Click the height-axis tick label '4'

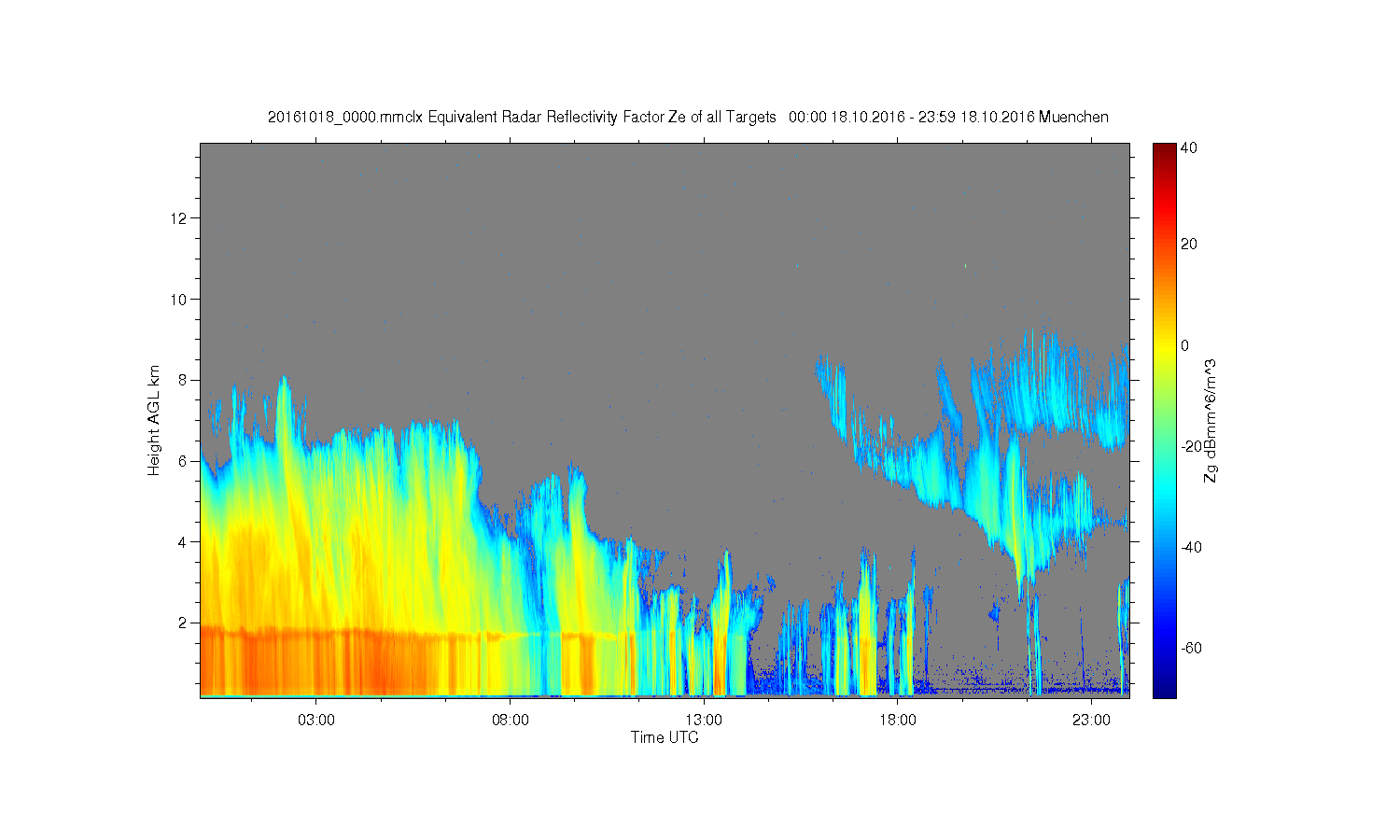[x=185, y=541]
